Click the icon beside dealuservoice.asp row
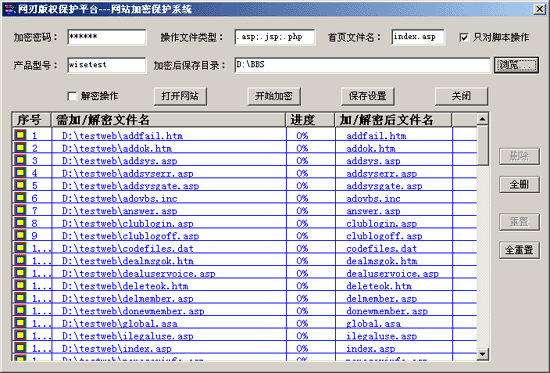 point(20,273)
